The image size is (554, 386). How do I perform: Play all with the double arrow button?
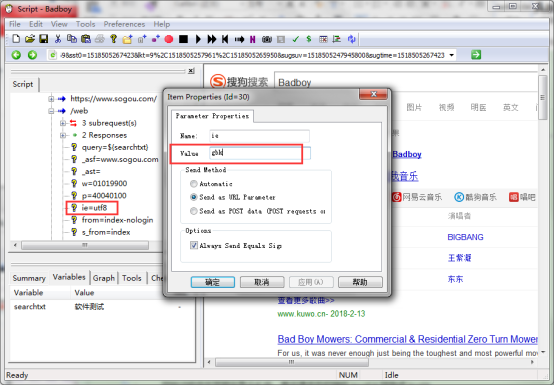point(212,39)
